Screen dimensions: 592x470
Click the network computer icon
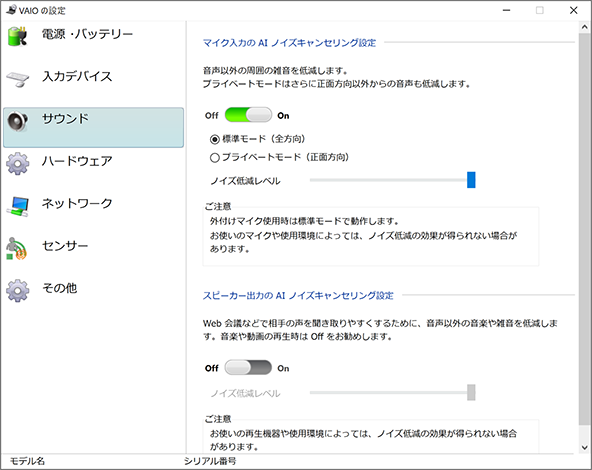(18, 206)
